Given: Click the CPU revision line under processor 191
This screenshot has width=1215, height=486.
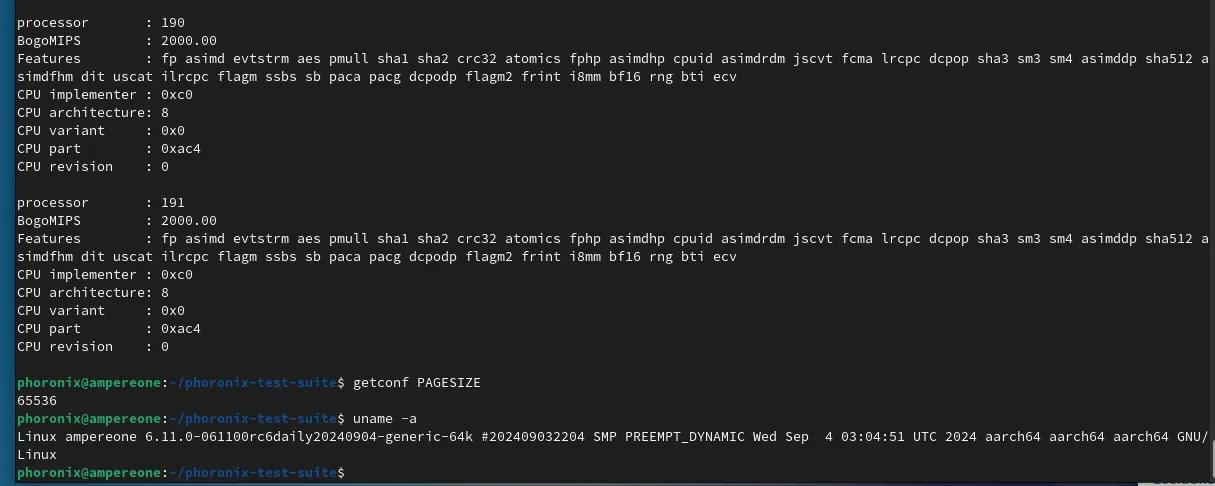Looking at the screenshot, I should pyautogui.click(x=93, y=346).
